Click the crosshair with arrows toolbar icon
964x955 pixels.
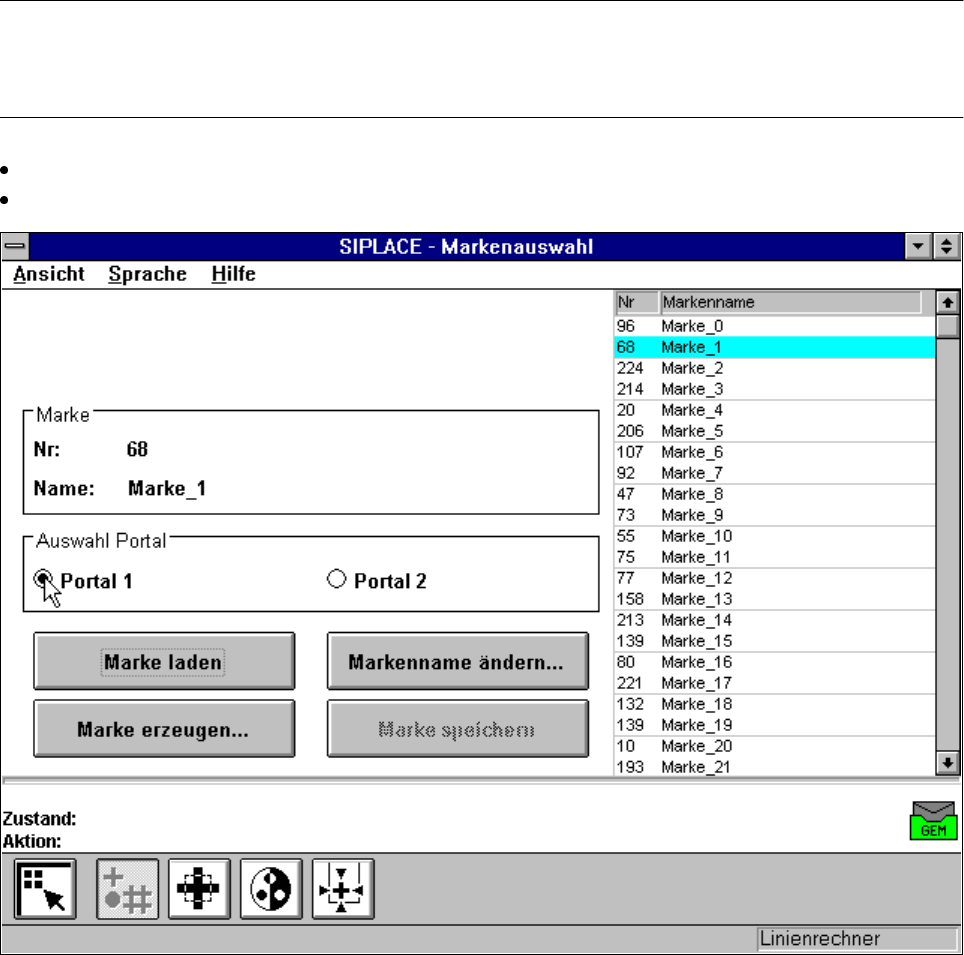[343, 889]
